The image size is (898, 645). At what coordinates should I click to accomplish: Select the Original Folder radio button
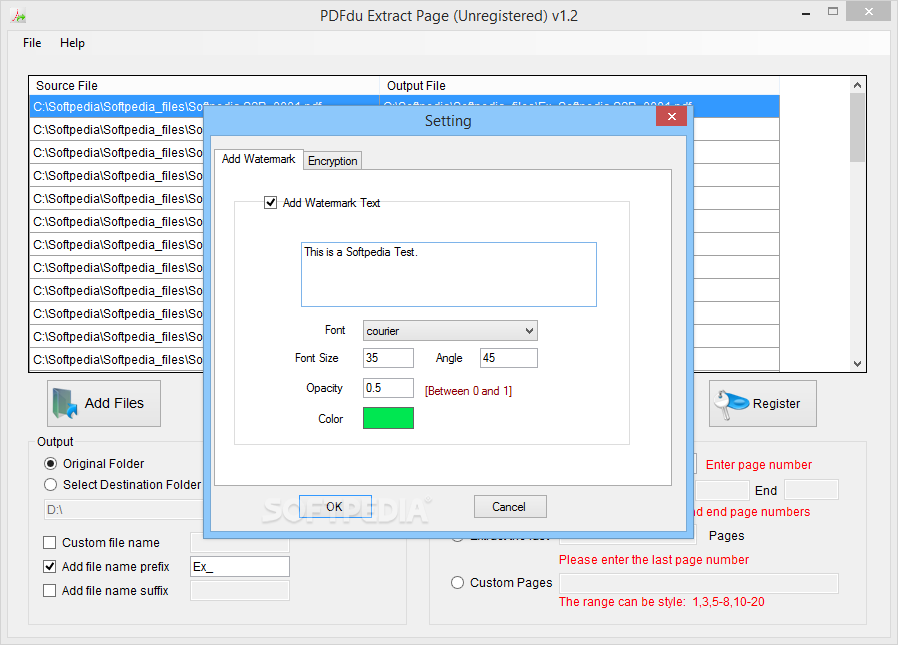tap(50, 463)
